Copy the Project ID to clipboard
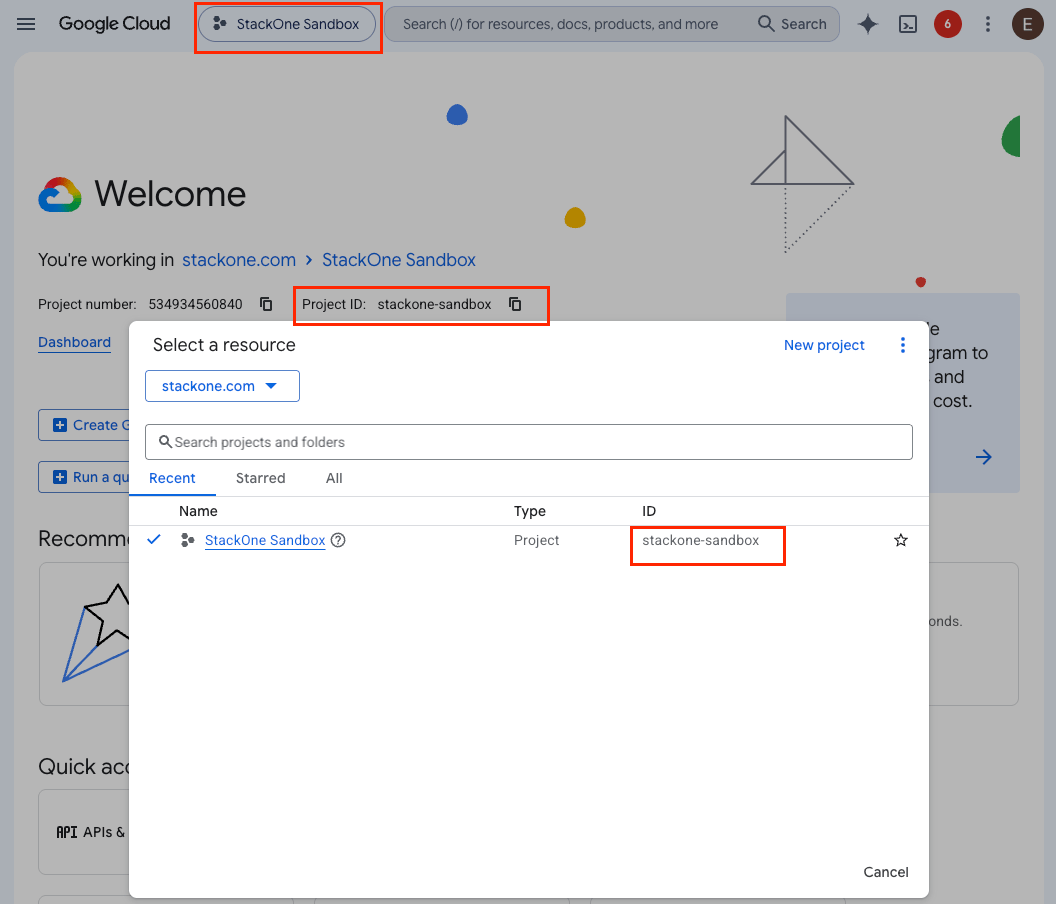The width and height of the screenshot is (1056, 904). (x=515, y=304)
